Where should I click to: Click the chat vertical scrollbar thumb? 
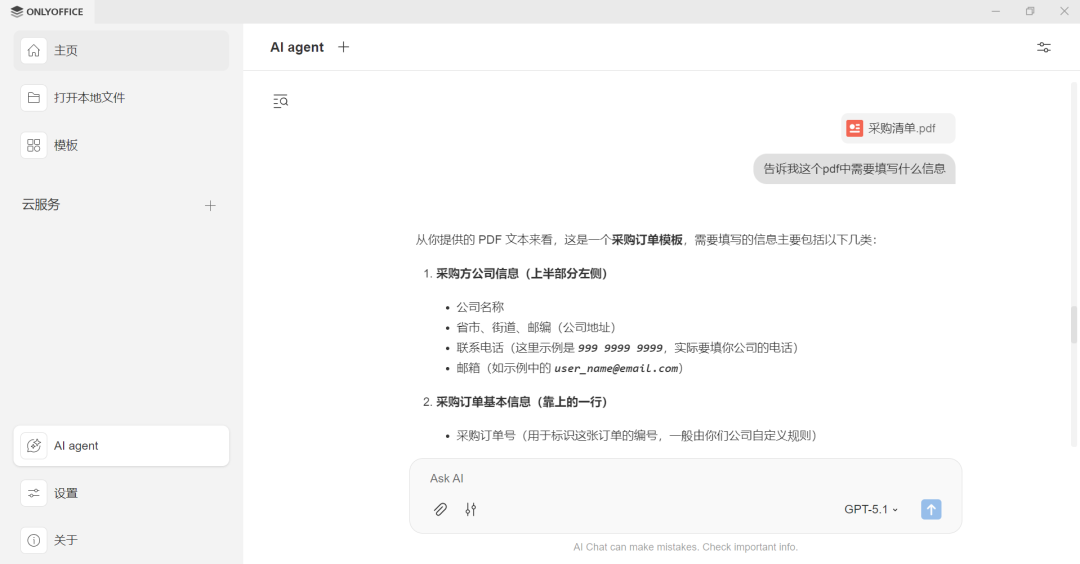pyautogui.click(x=1074, y=324)
